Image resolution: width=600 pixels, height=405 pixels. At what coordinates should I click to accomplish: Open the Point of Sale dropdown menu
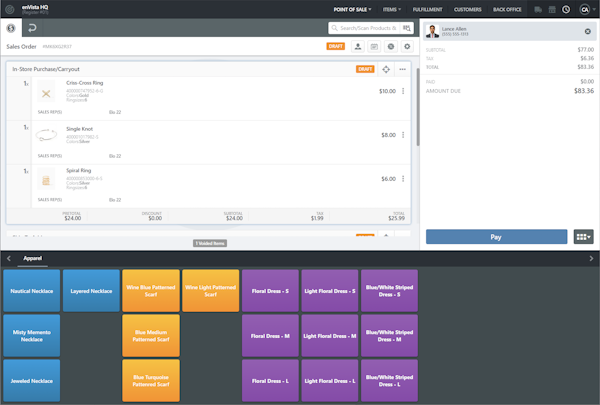point(352,10)
